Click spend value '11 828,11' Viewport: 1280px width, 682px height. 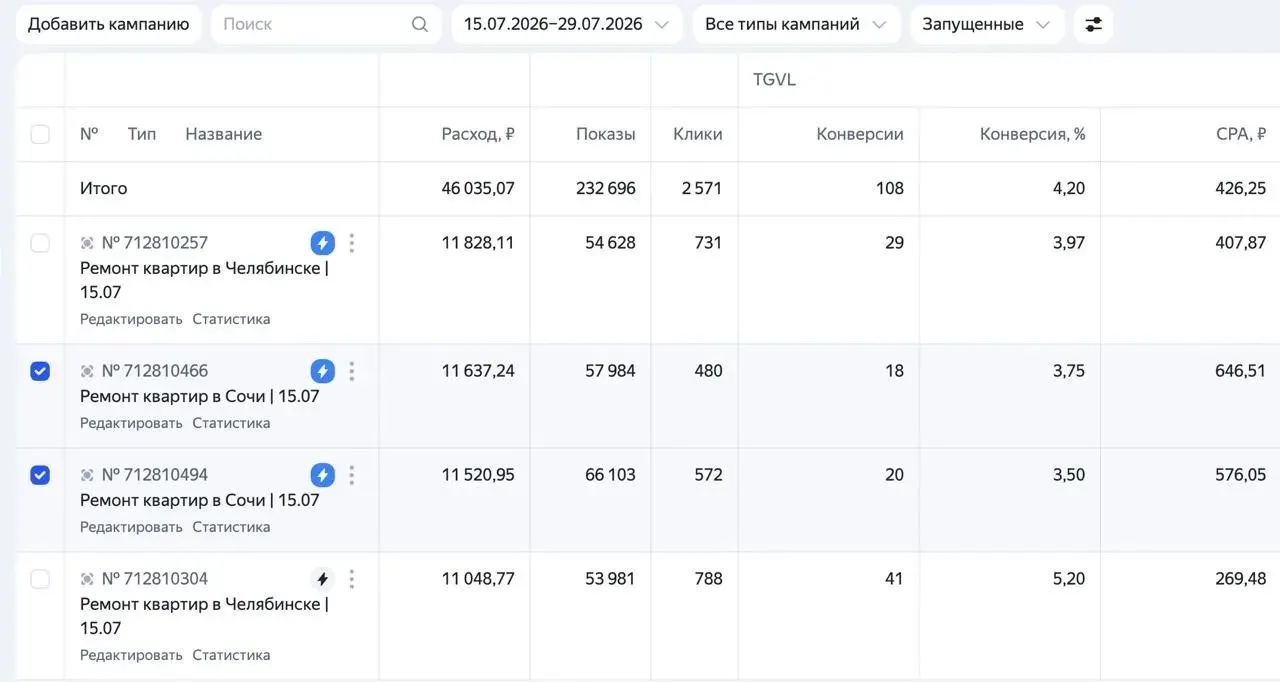tap(478, 242)
